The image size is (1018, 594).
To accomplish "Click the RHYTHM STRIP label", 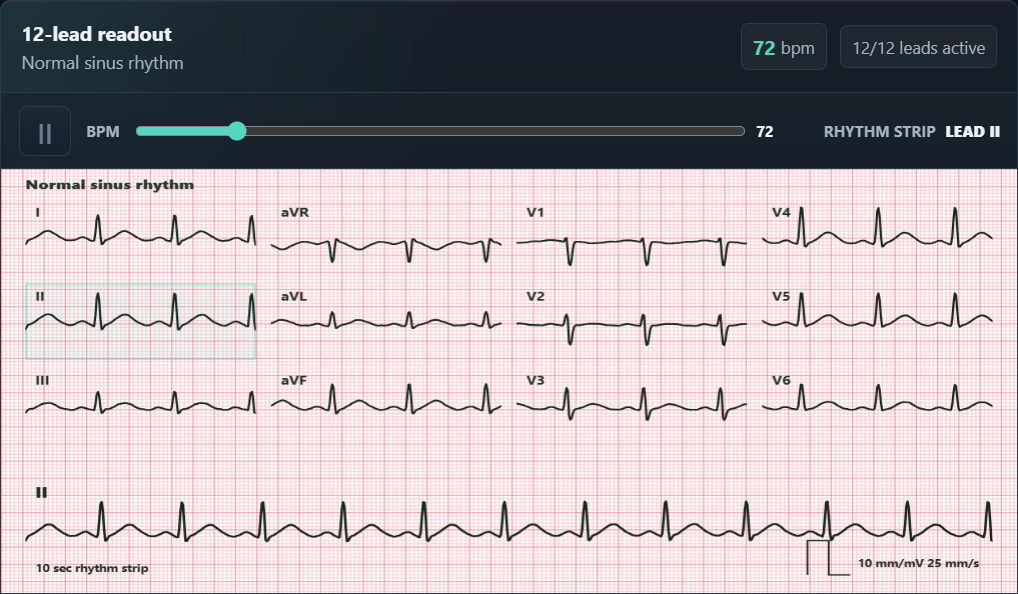I will point(879,131).
